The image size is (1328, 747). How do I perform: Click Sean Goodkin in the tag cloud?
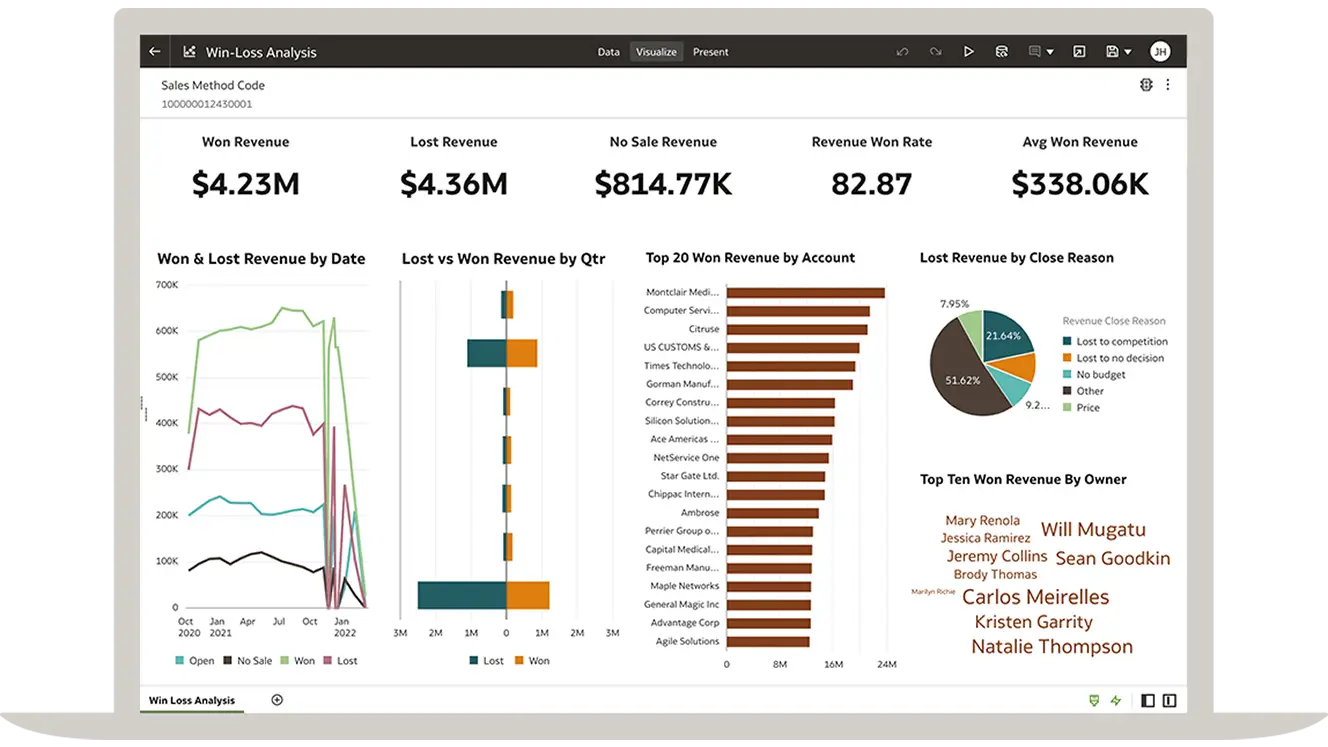1112,559
